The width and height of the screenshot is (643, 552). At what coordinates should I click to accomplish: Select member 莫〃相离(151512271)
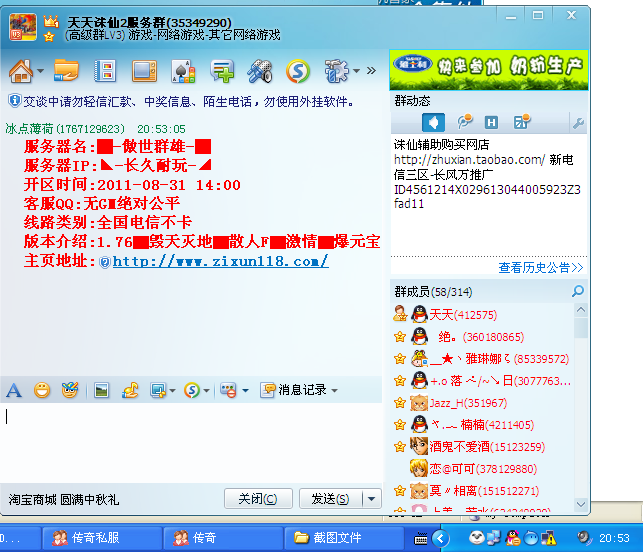(x=484, y=490)
